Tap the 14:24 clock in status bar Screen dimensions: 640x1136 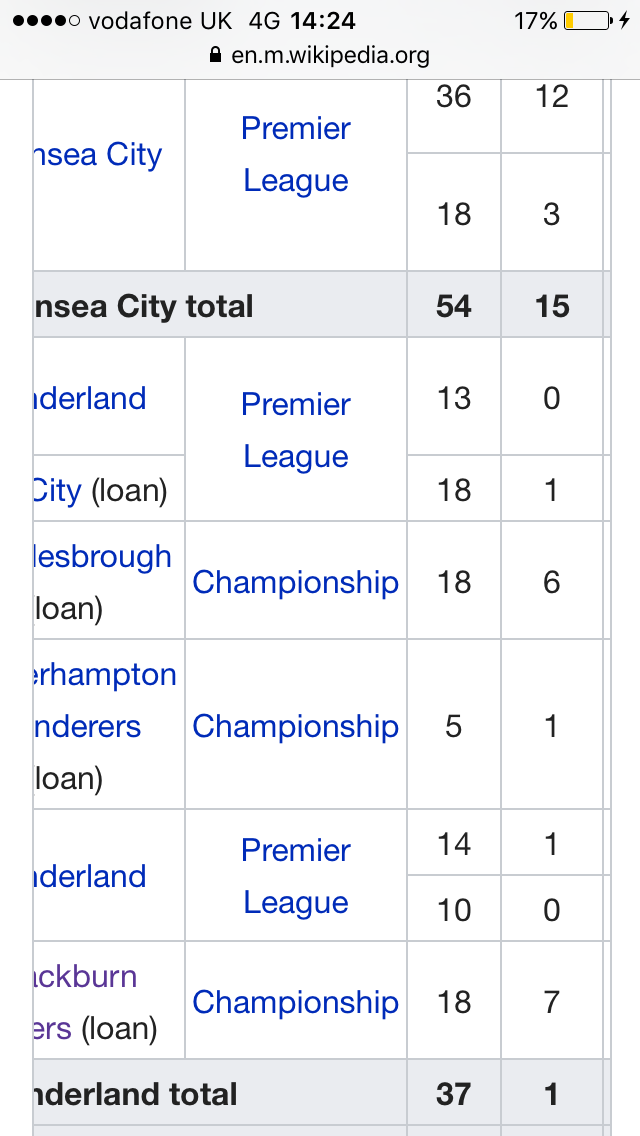323,21
